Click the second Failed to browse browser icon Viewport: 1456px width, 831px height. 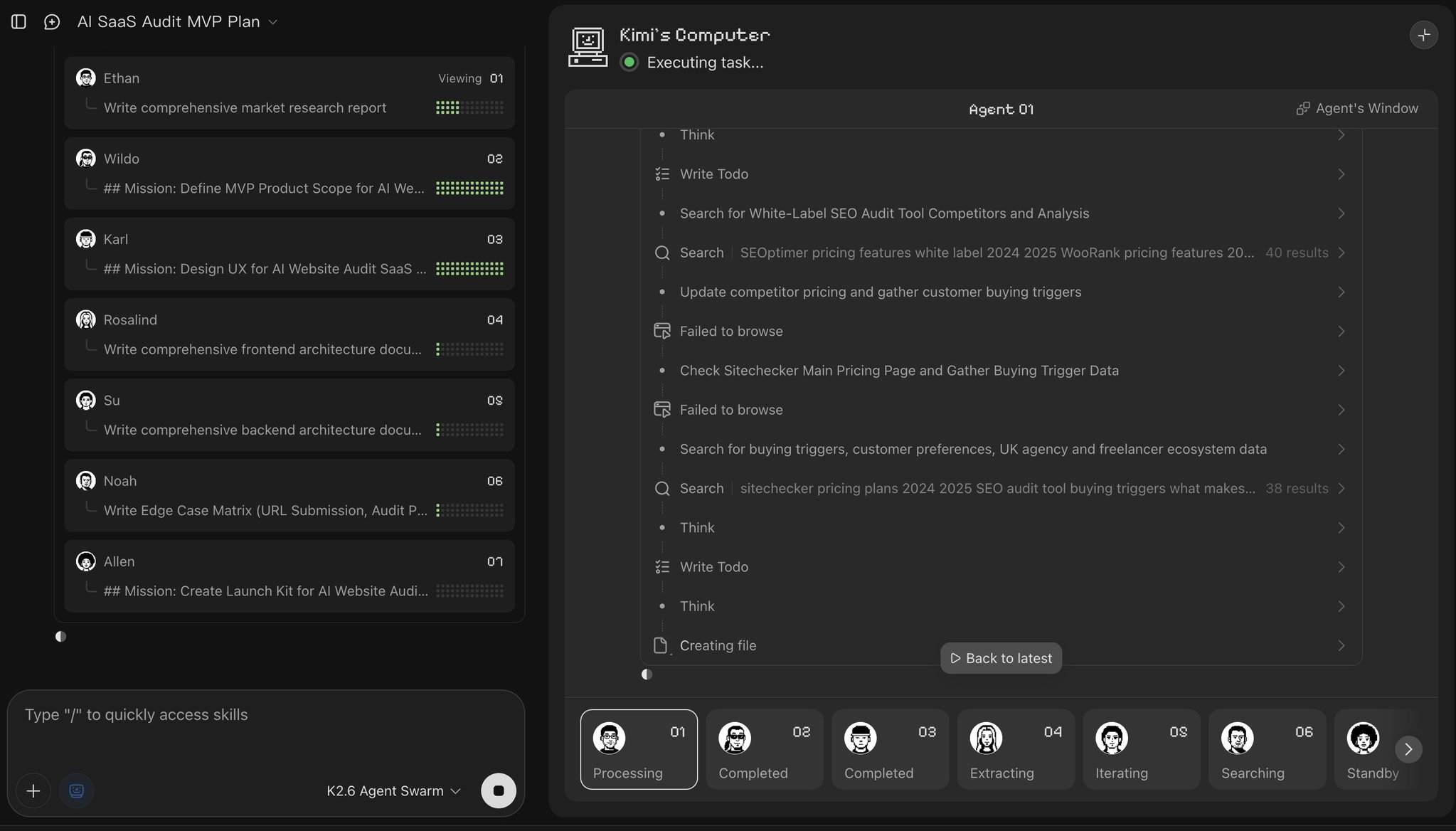click(x=662, y=410)
